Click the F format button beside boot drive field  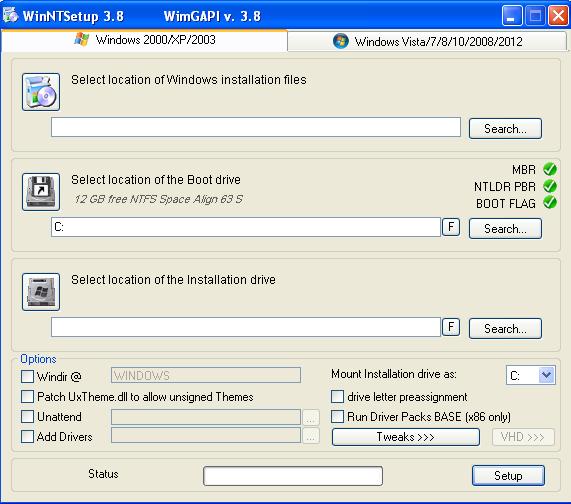click(451, 227)
